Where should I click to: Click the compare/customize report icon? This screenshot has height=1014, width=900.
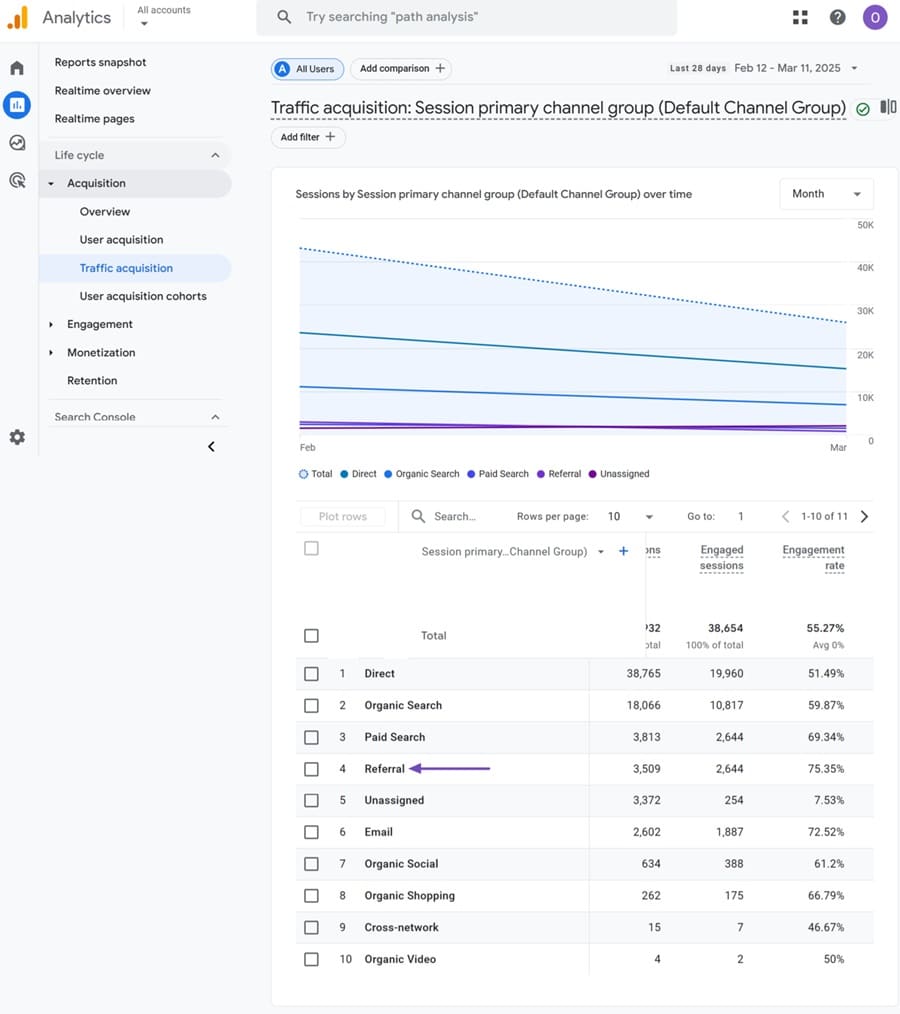tap(887, 107)
